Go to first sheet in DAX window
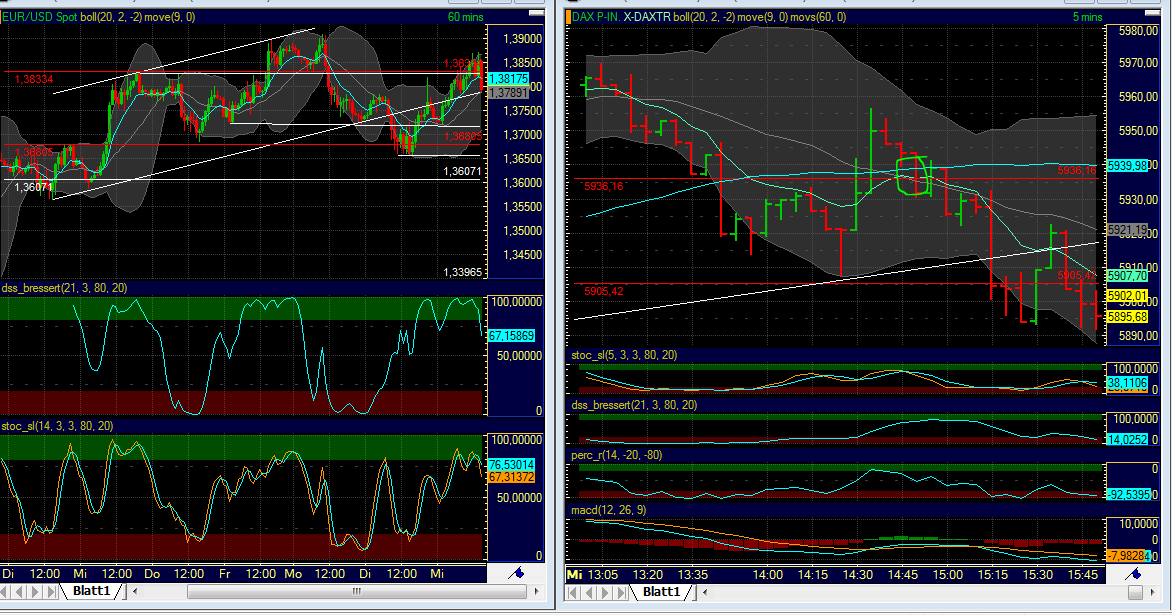 (572, 592)
